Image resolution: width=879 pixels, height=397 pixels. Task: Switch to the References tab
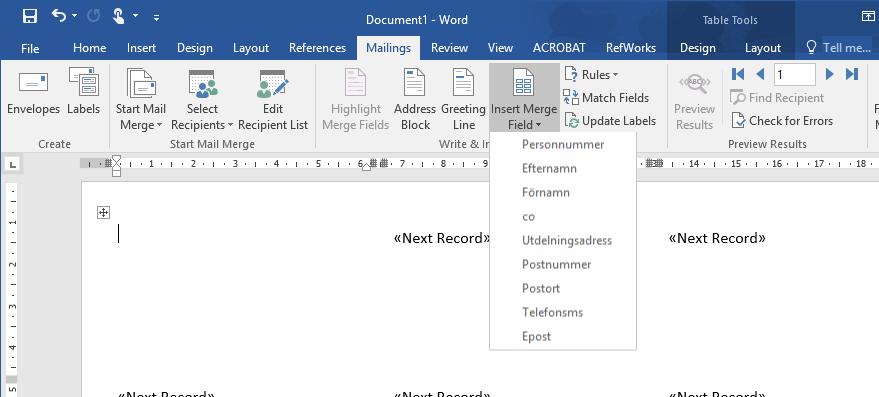pyautogui.click(x=317, y=48)
